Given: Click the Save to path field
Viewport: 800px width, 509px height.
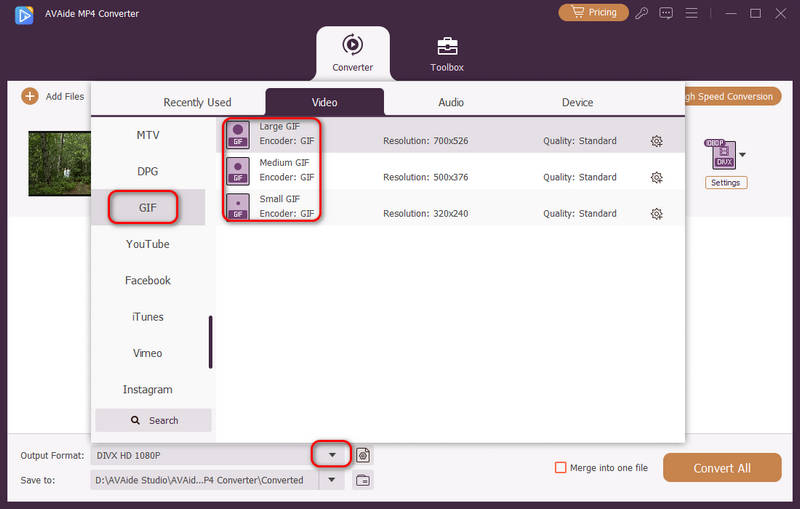Looking at the screenshot, I should click(205, 480).
